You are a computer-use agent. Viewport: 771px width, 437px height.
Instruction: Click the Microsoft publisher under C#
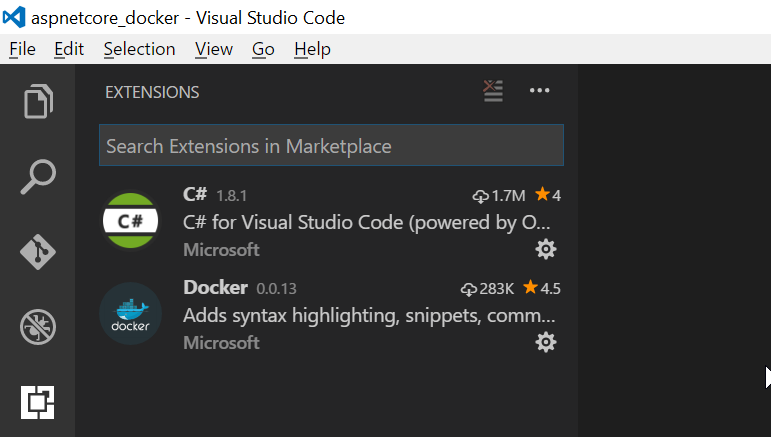(221, 250)
